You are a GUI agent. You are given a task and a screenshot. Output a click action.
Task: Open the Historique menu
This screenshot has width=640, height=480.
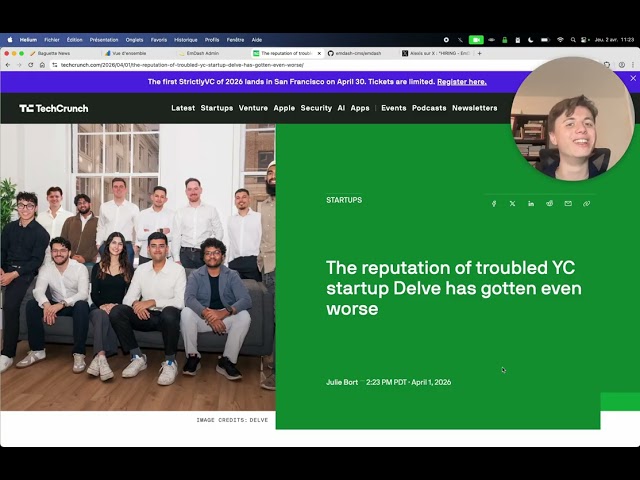(186, 40)
